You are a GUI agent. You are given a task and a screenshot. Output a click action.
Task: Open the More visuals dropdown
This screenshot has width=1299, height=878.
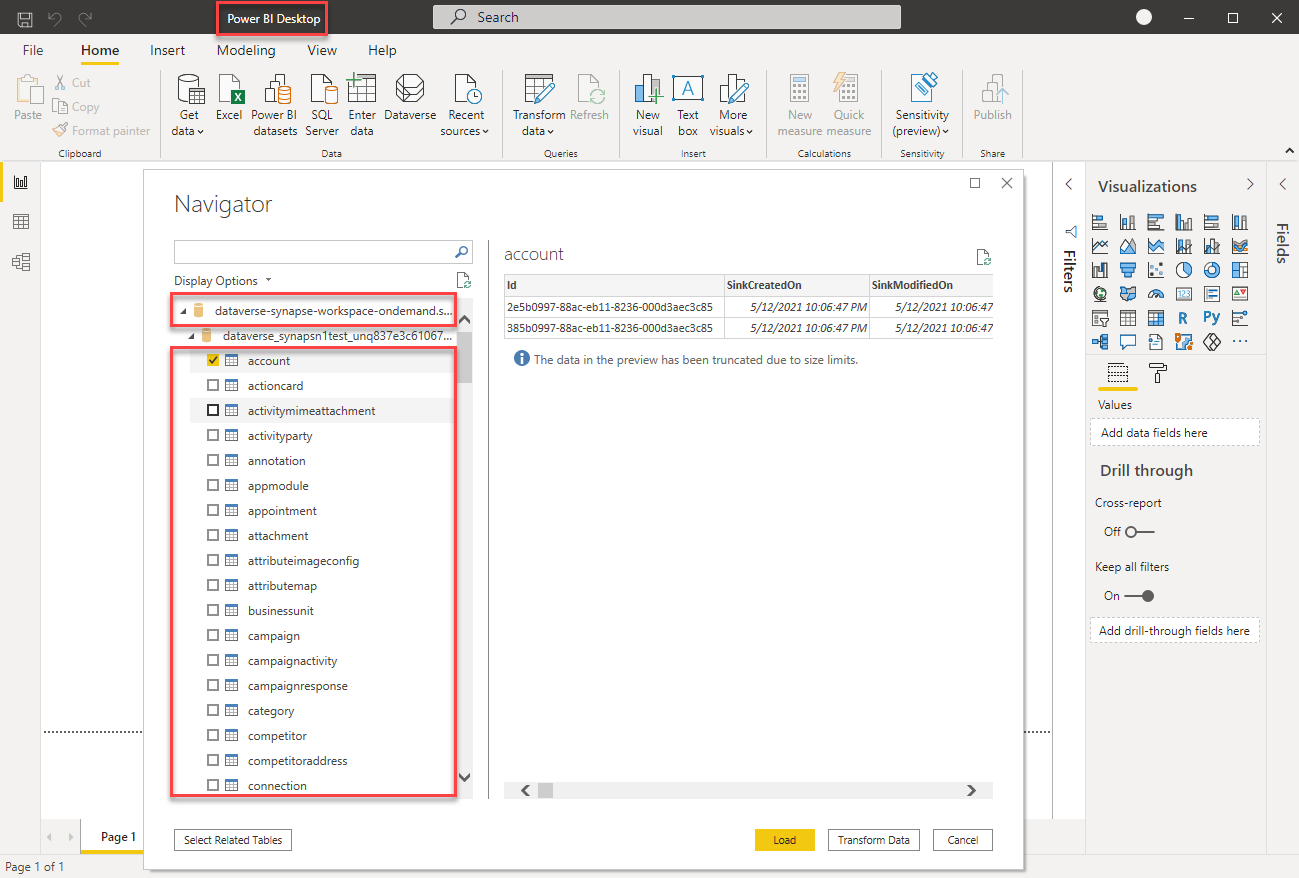(x=732, y=104)
